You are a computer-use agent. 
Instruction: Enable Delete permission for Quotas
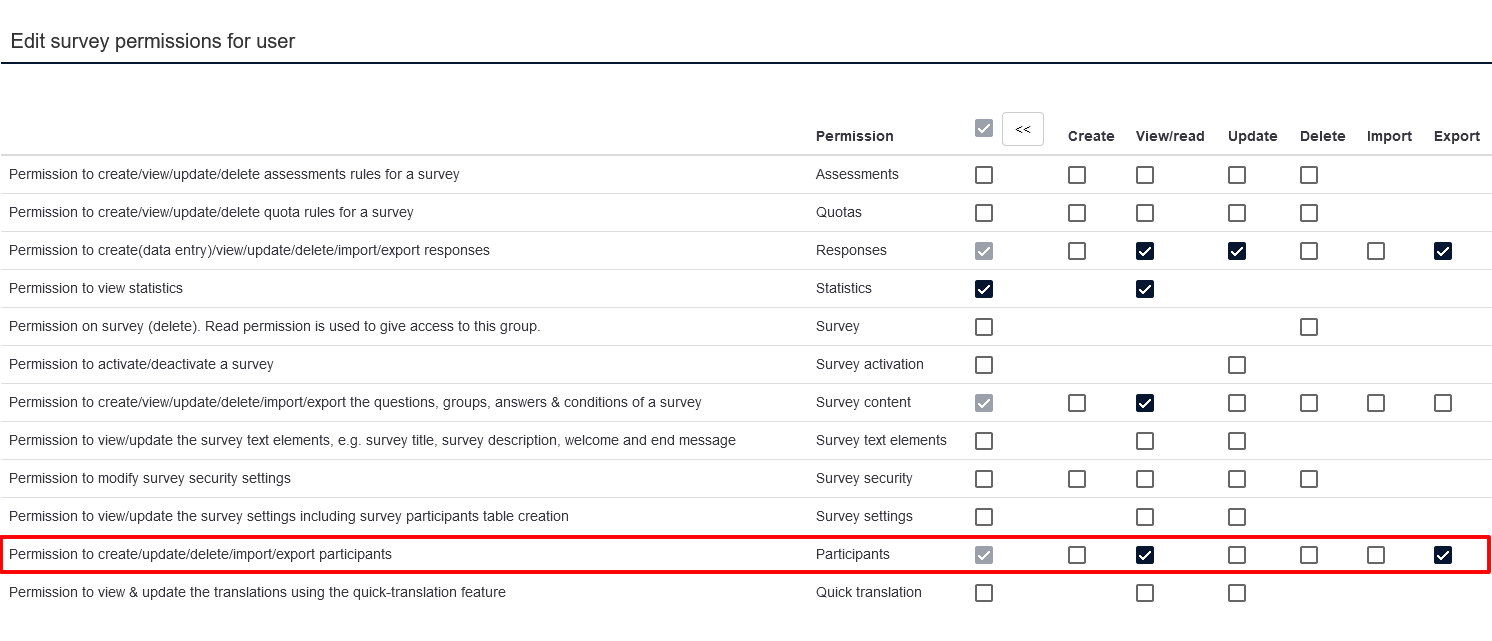click(1309, 213)
